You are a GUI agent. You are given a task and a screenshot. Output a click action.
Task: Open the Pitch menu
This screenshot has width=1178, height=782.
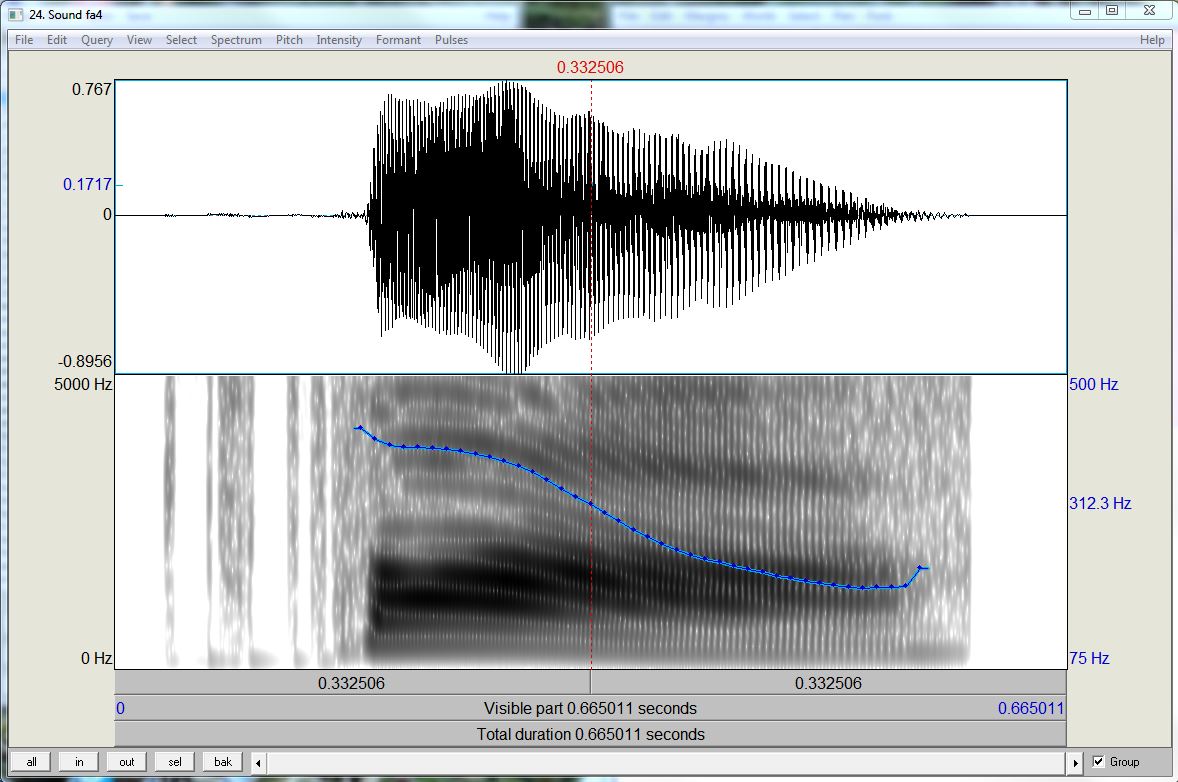point(289,40)
